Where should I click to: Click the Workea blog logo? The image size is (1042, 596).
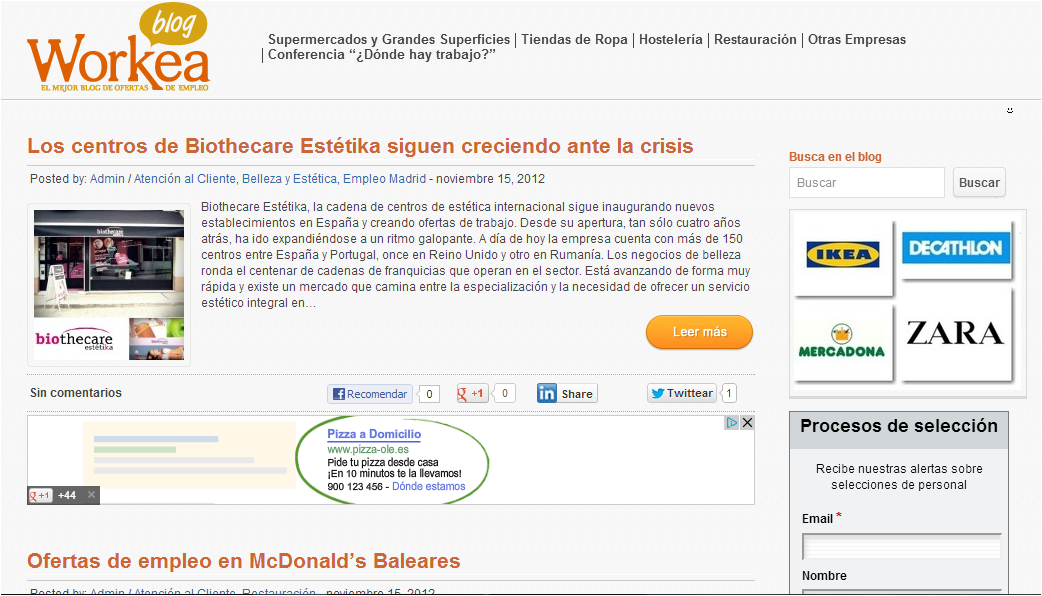tap(118, 49)
